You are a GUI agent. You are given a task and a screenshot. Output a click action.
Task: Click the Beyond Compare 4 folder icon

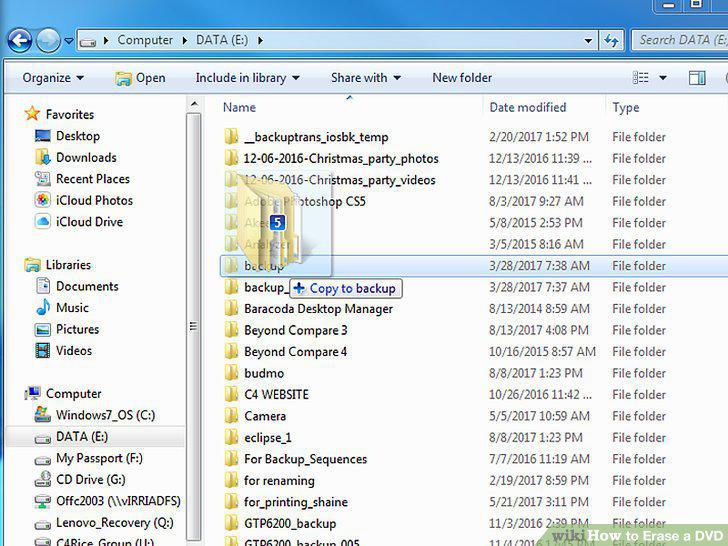(231, 351)
